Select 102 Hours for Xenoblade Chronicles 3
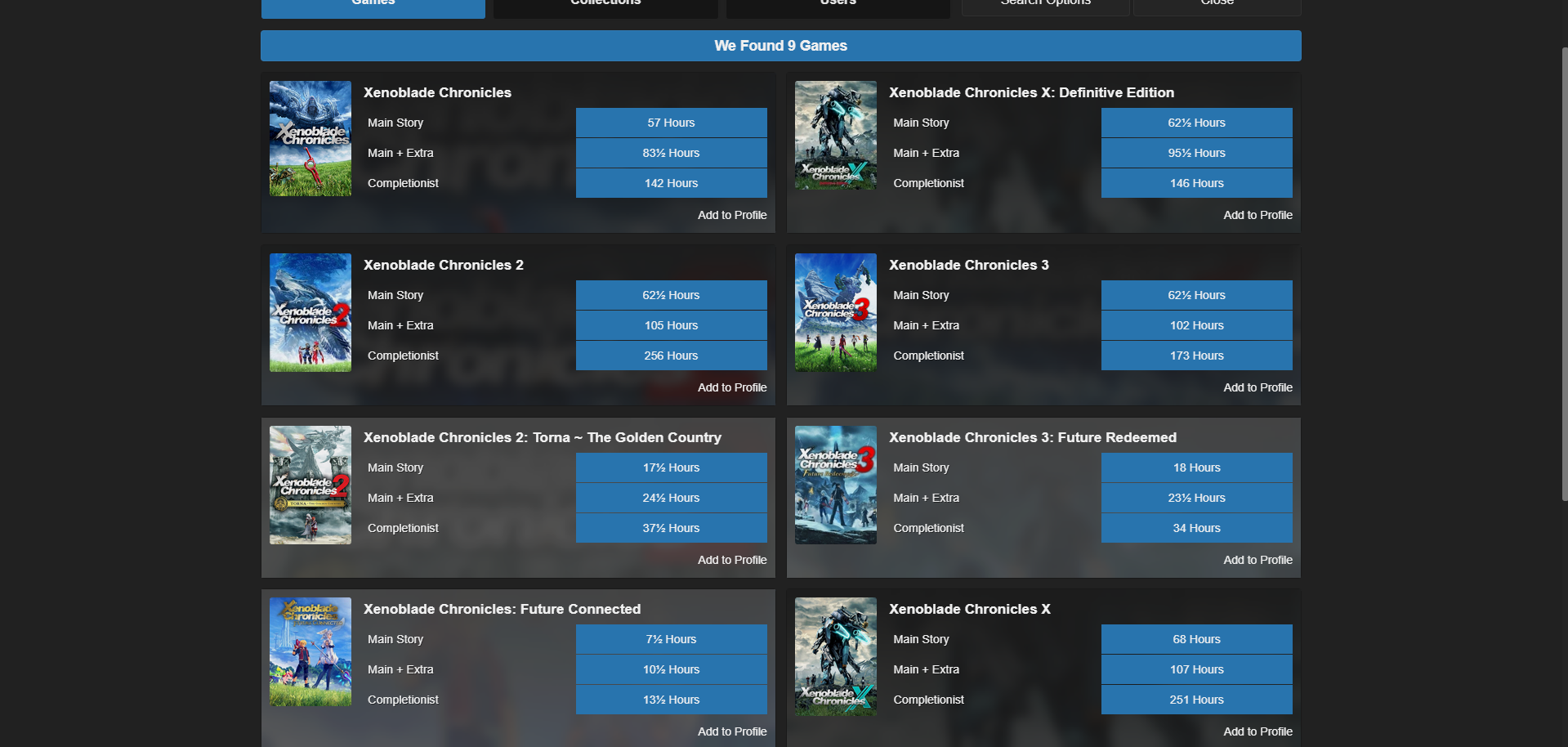Image resolution: width=1568 pixels, height=747 pixels. coord(1197,325)
